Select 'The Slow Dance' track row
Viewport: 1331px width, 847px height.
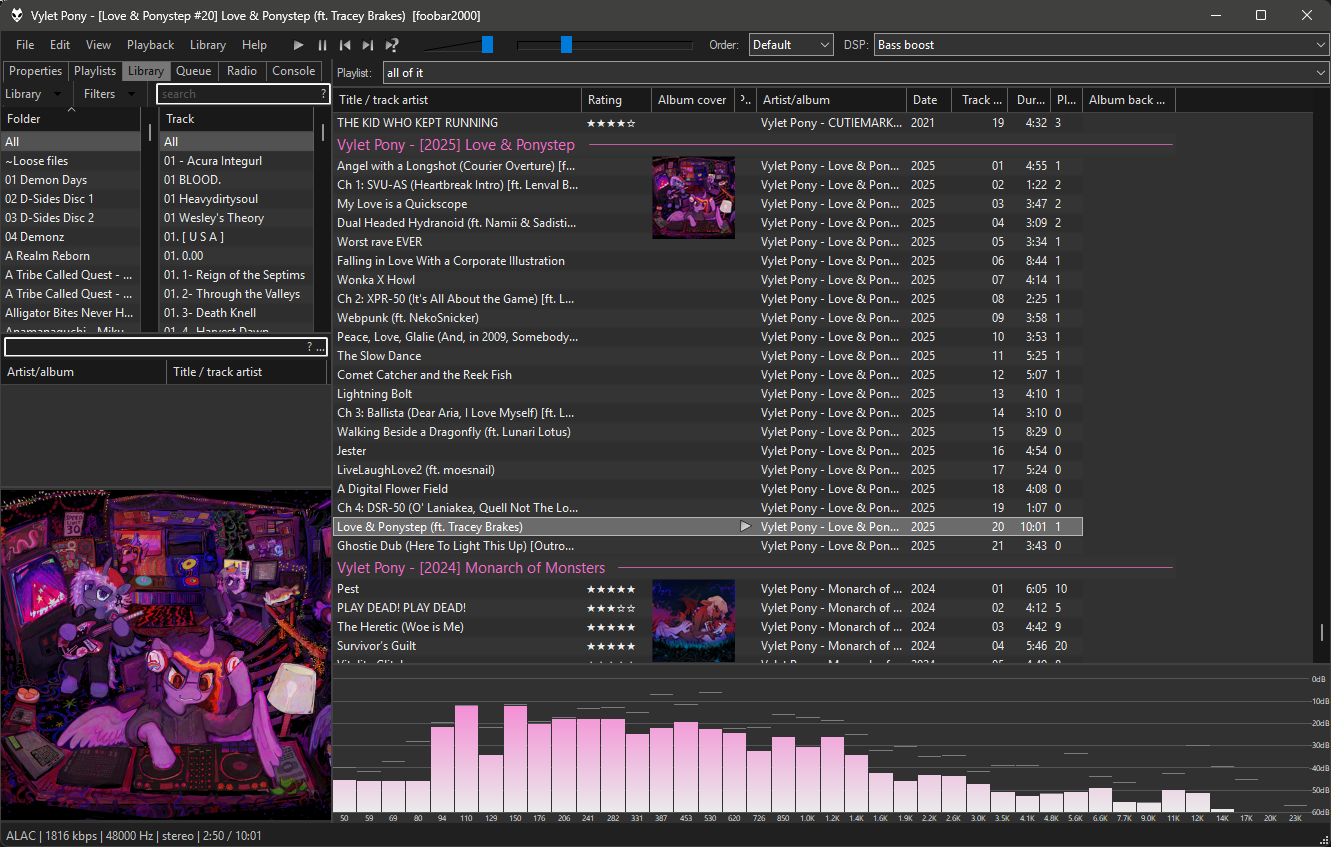[708, 356]
